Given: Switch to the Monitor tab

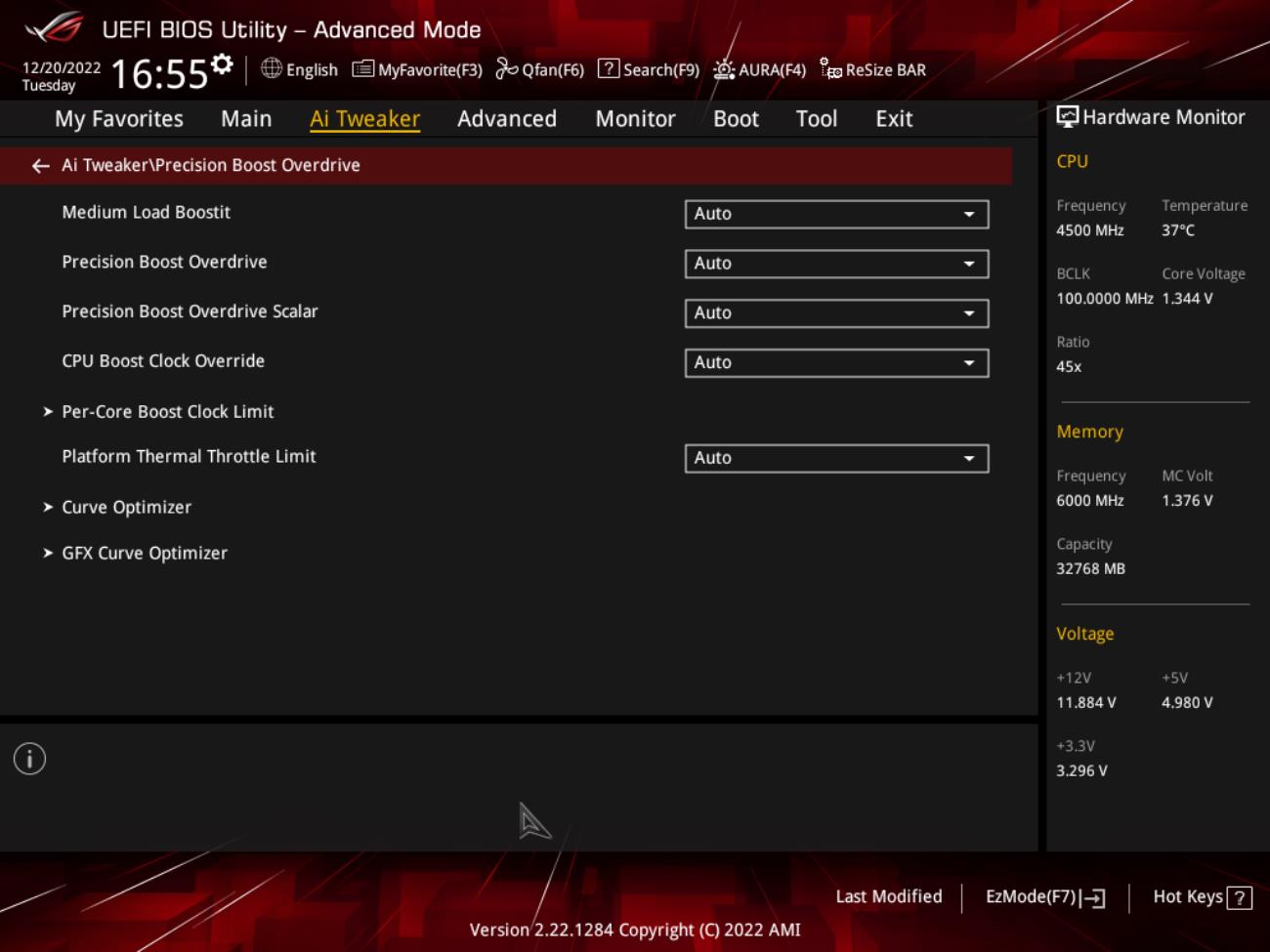Looking at the screenshot, I should point(635,119).
